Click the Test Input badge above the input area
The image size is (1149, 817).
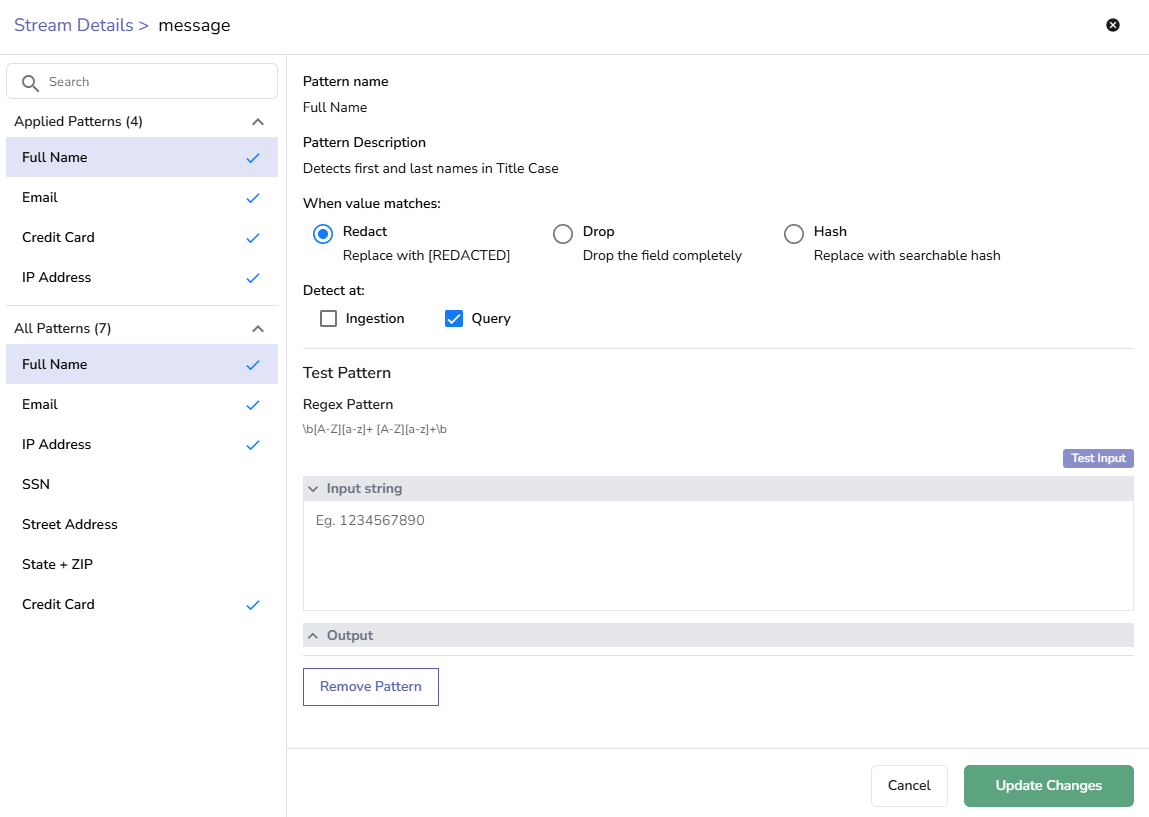tap(1097, 458)
